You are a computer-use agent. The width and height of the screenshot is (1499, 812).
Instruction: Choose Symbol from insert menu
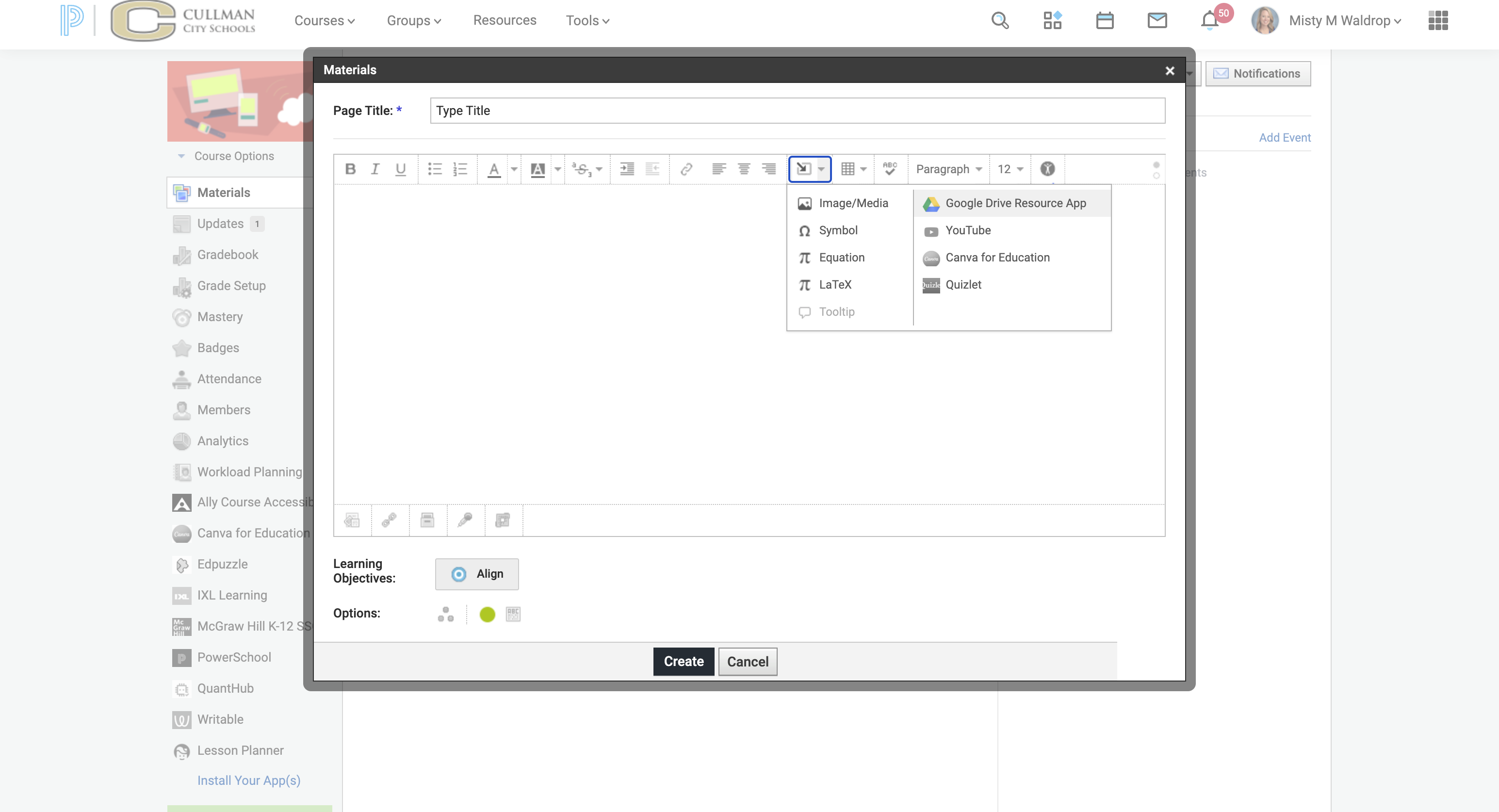point(849,230)
